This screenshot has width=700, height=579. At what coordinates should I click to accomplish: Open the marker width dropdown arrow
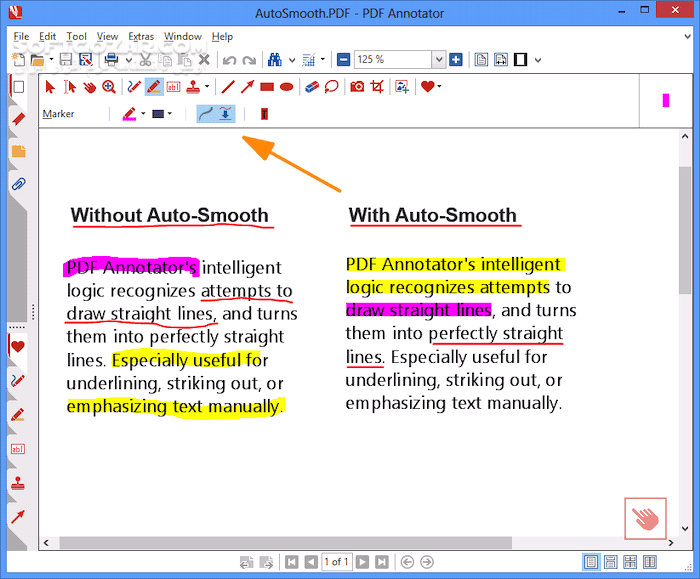[x=170, y=114]
